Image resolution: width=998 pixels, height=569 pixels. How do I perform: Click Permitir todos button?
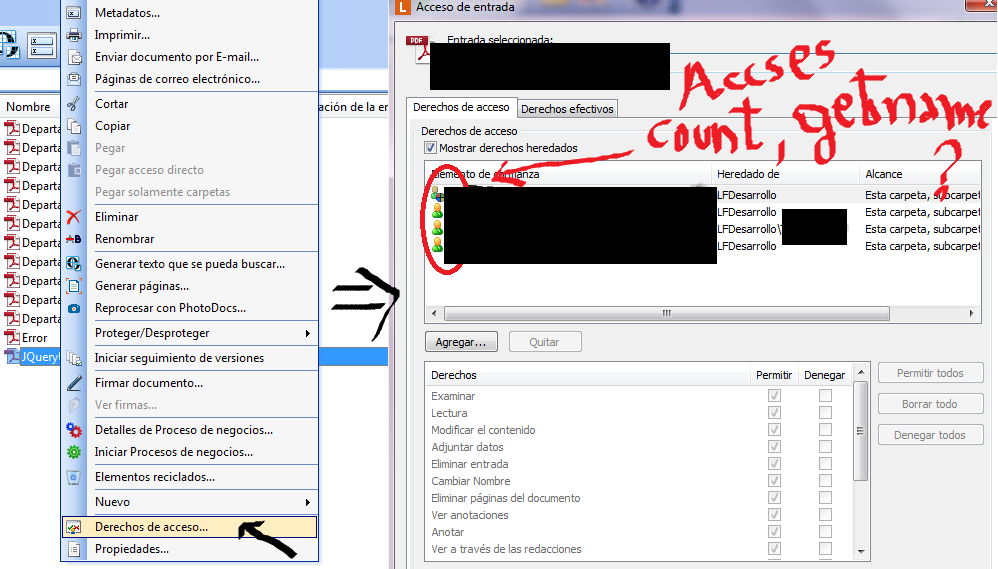pos(930,373)
